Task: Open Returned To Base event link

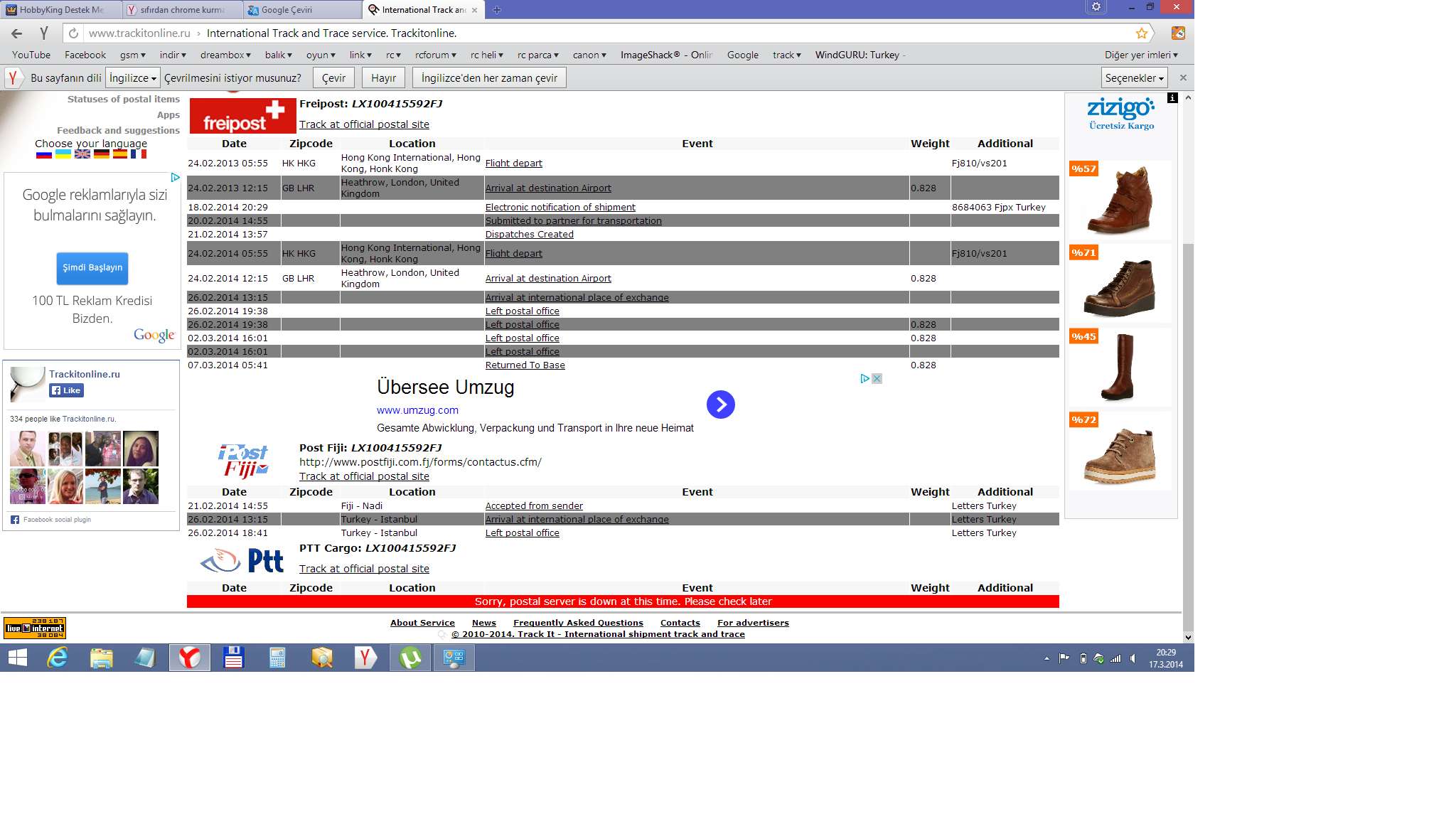Action: (x=525, y=365)
